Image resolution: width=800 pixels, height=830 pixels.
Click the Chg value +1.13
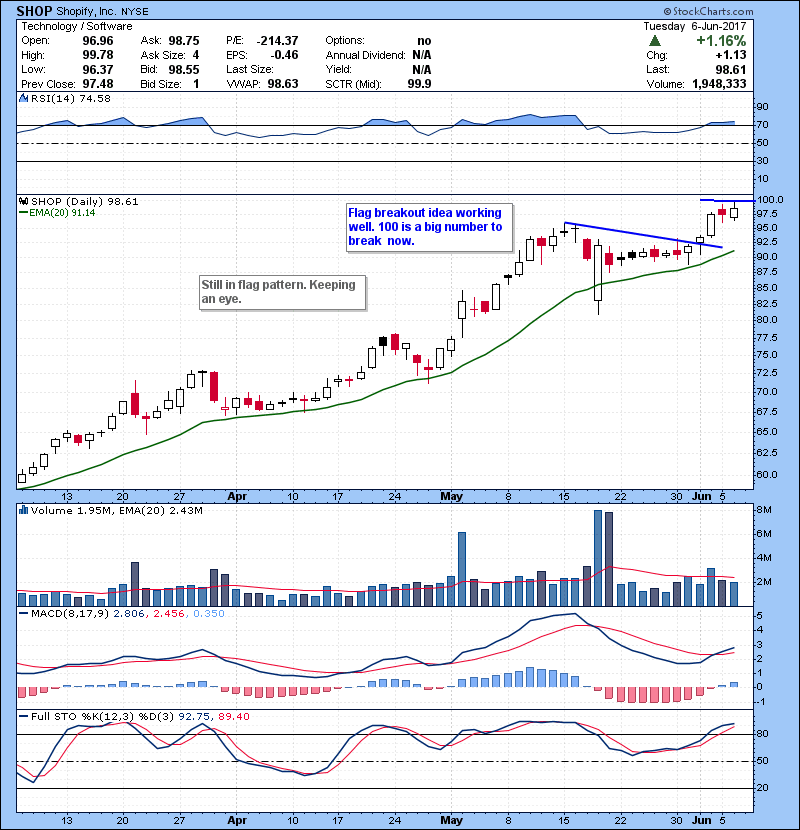click(x=731, y=55)
